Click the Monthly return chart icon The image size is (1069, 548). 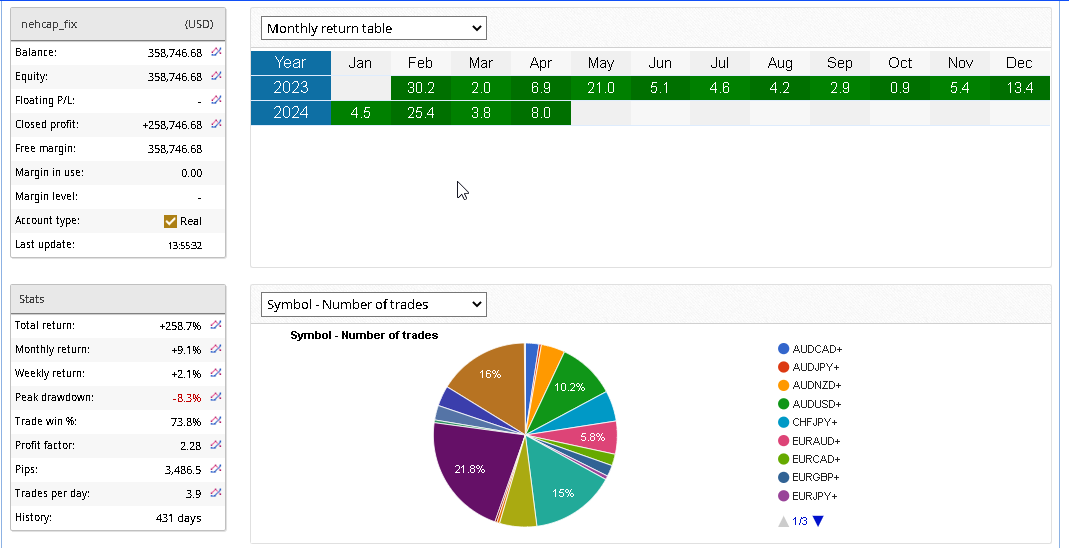pos(216,349)
